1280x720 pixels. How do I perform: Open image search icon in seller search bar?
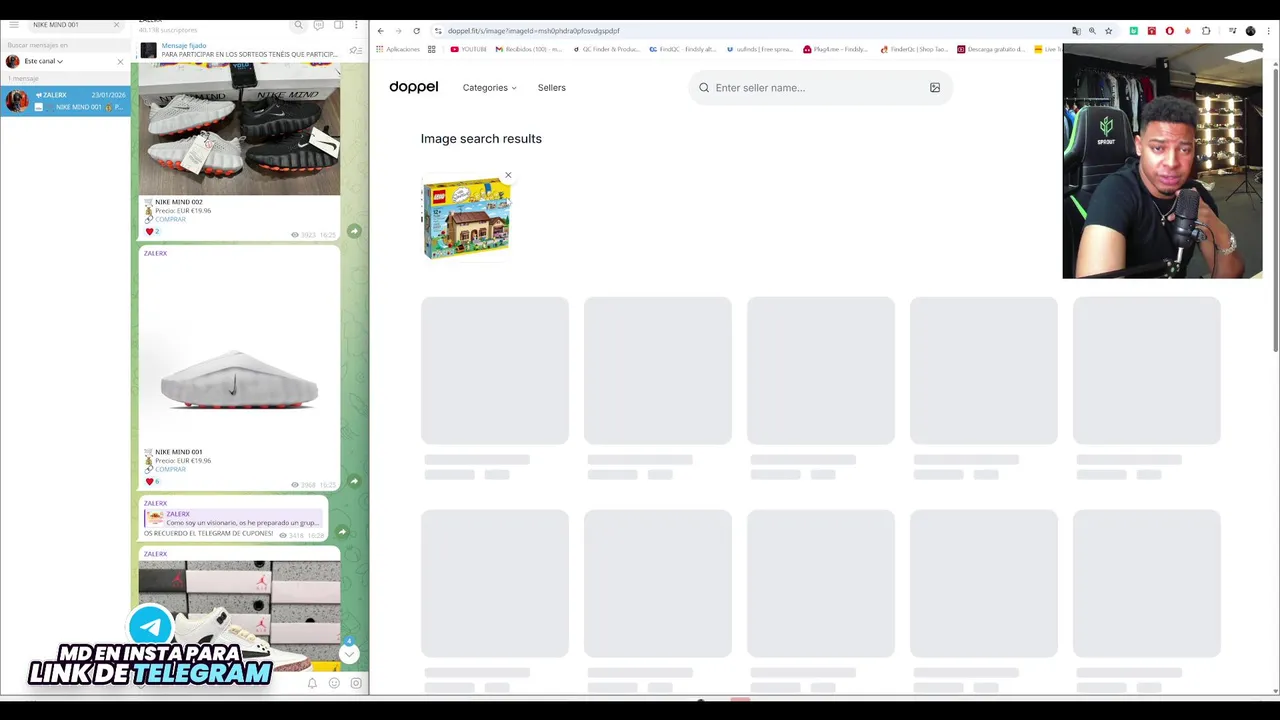click(935, 88)
